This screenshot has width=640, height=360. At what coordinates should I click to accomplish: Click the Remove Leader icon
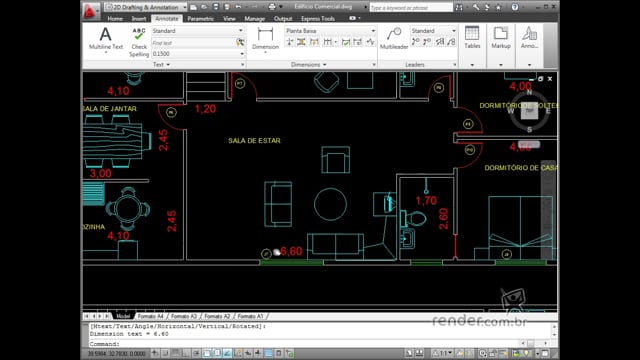click(x=427, y=42)
